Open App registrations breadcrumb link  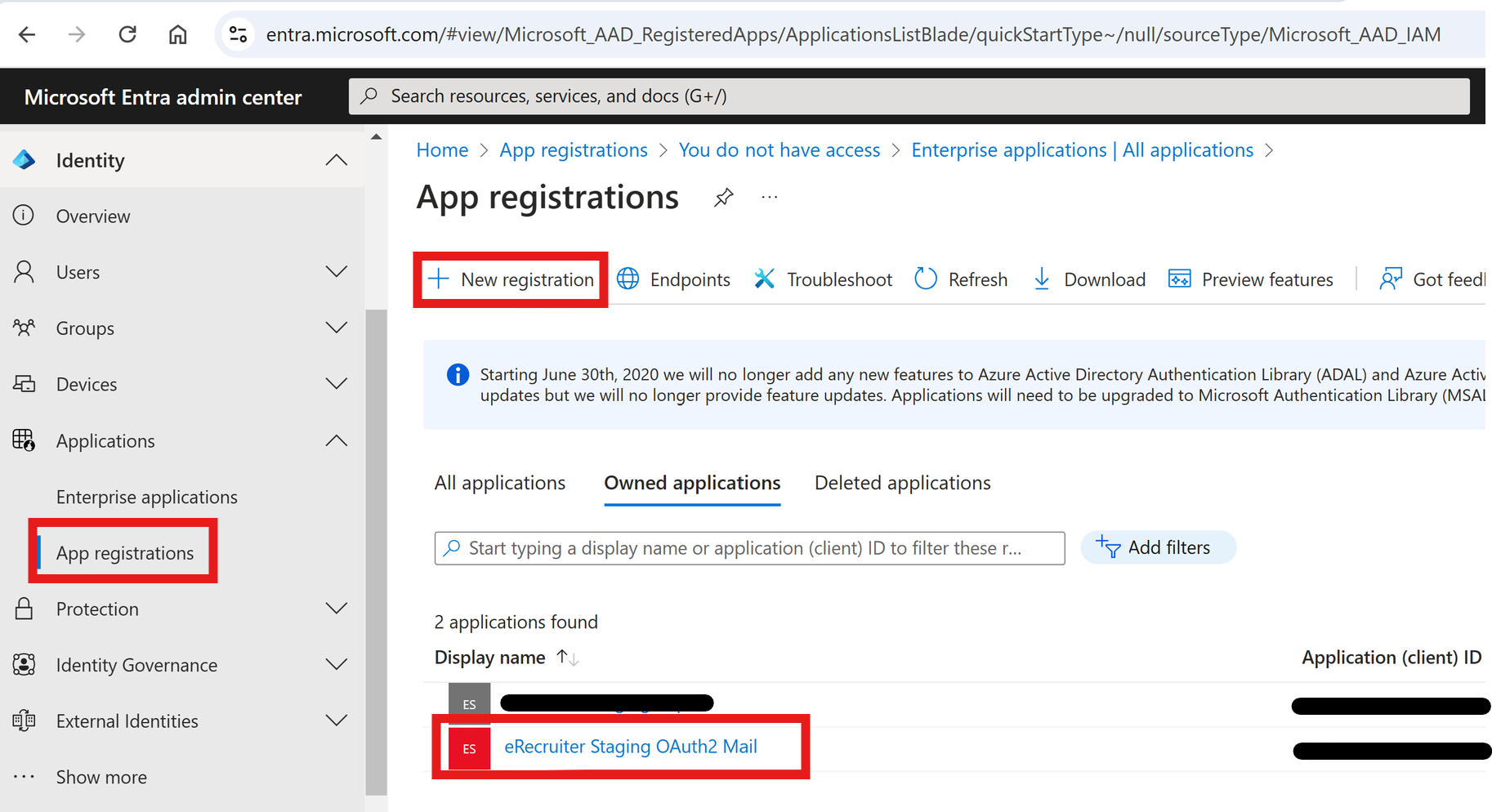[x=574, y=150]
